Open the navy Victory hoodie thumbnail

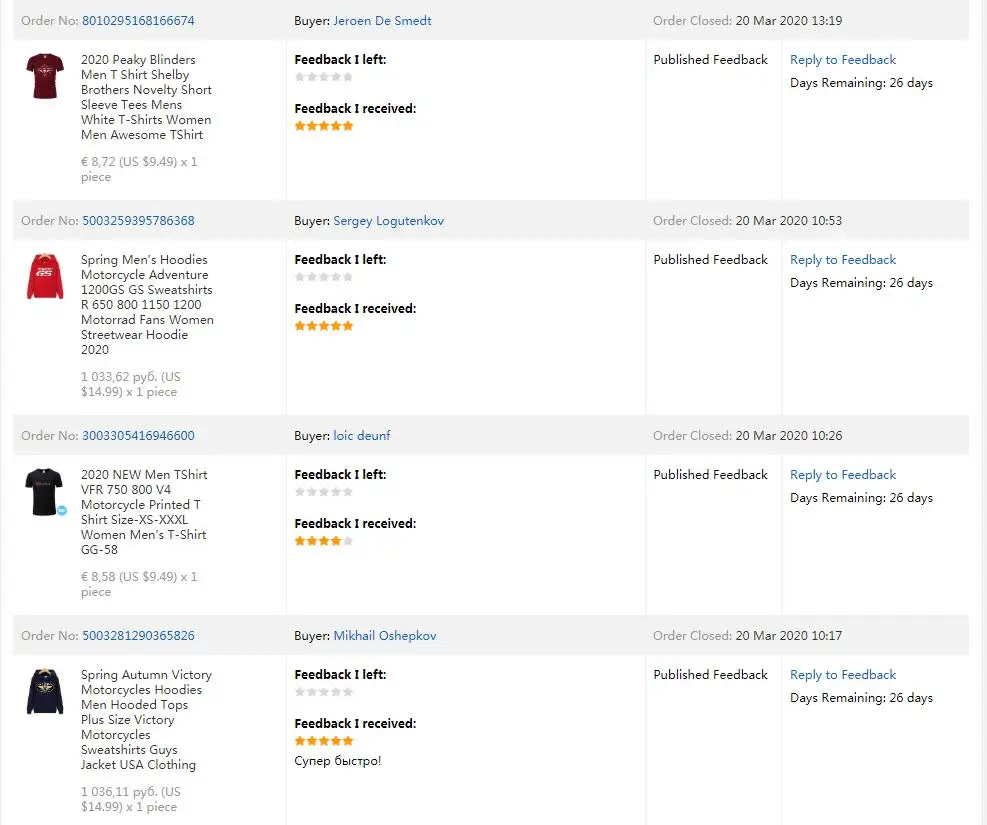45,692
